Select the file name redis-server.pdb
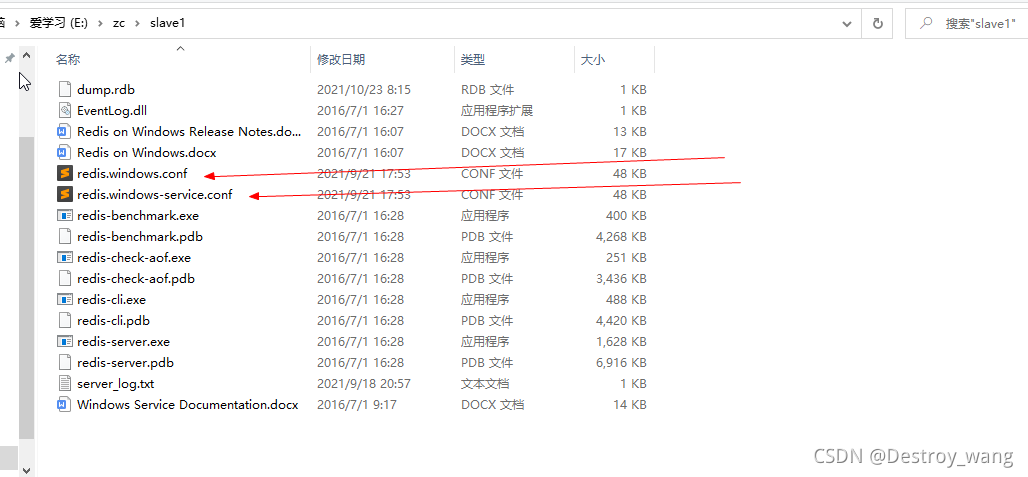1028x477 pixels. coord(125,362)
